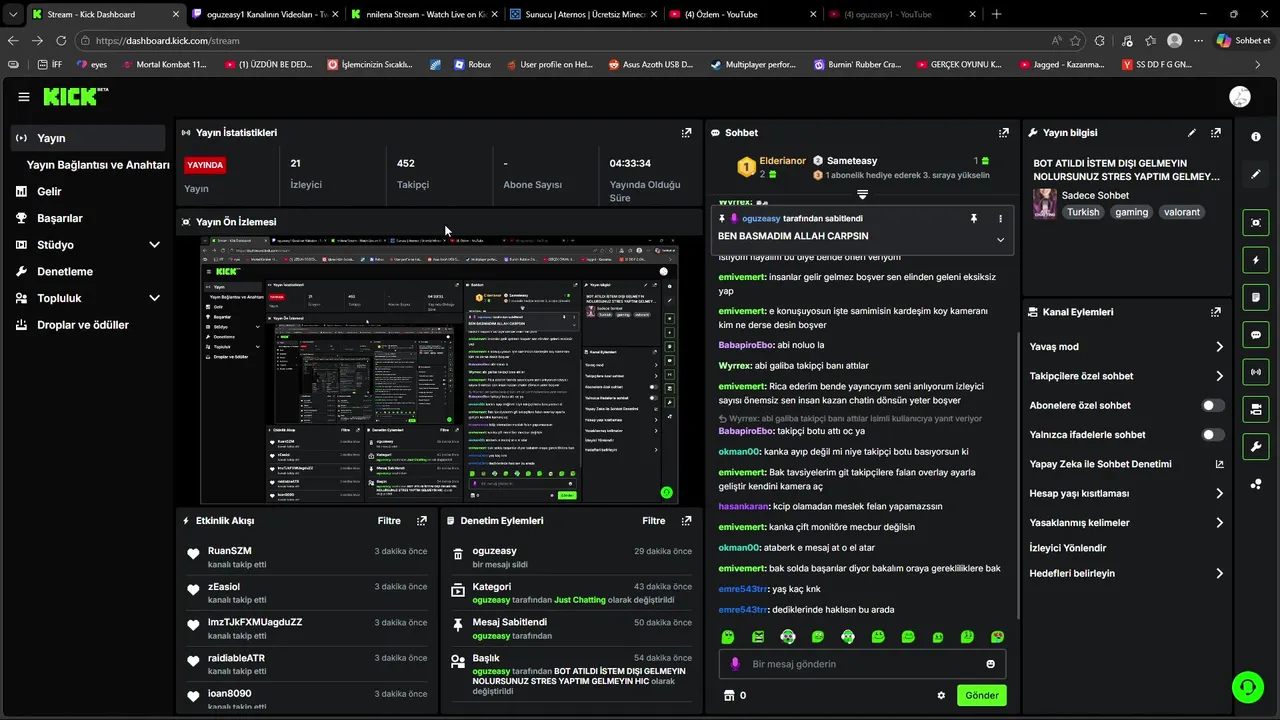Switch to the Özlem YouTube browser tab

[740, 14]
